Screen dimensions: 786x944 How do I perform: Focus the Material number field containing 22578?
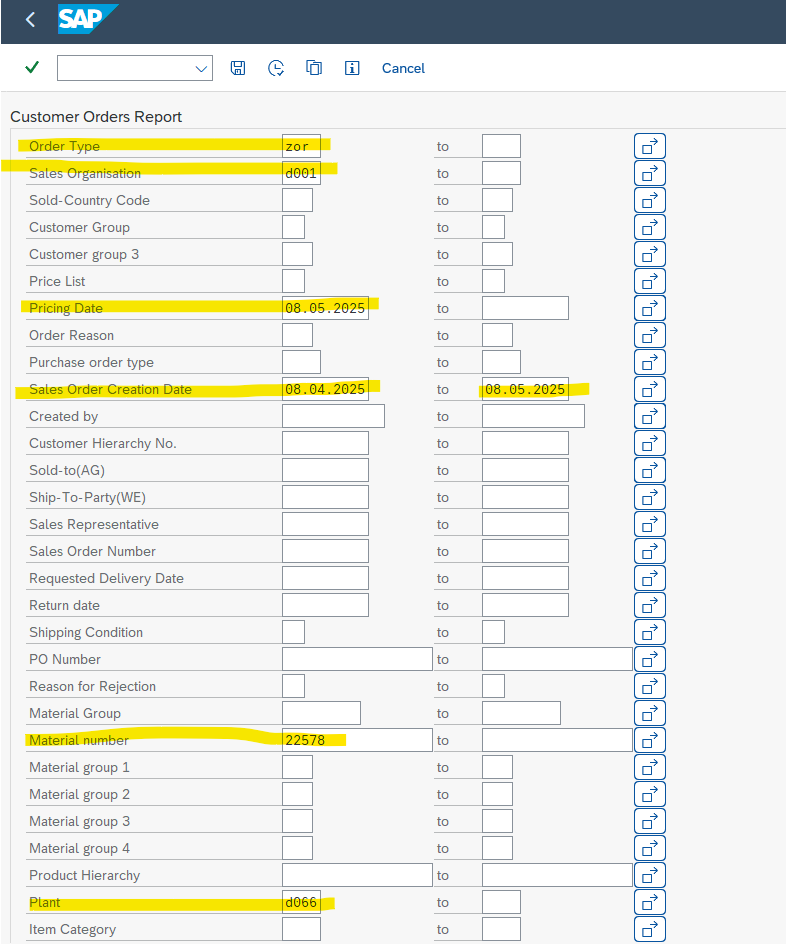pyautogui.click(x=357, y=740)
